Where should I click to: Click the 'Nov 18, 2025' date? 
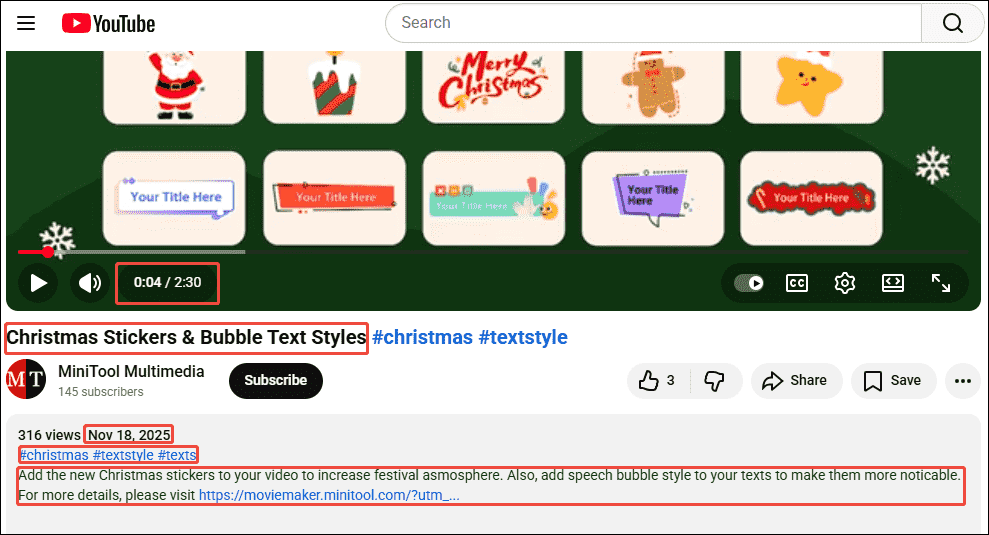coord(129,435)
